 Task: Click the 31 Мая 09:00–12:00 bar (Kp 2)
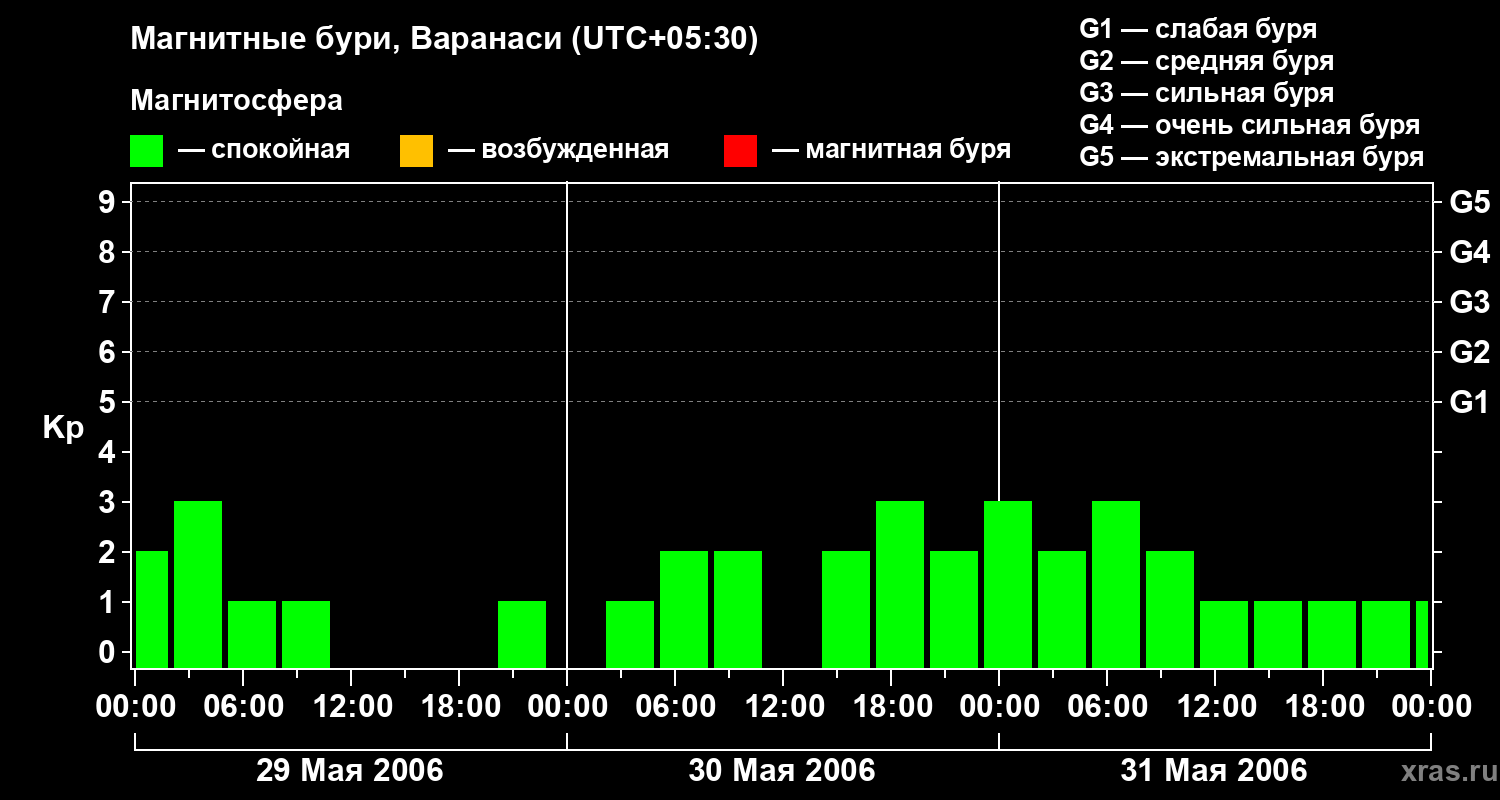point(1170,609)
